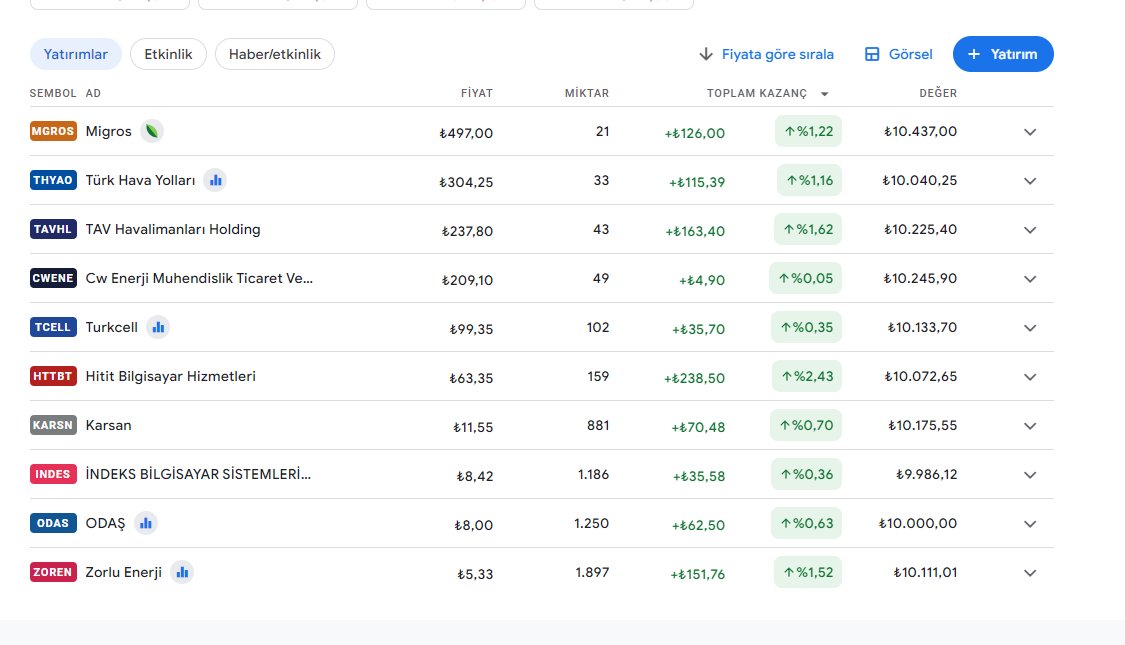The image size is (1125, 645).
Task: Click the %0,05 gain badge for CWENE
Action: [x=805, y=278]
